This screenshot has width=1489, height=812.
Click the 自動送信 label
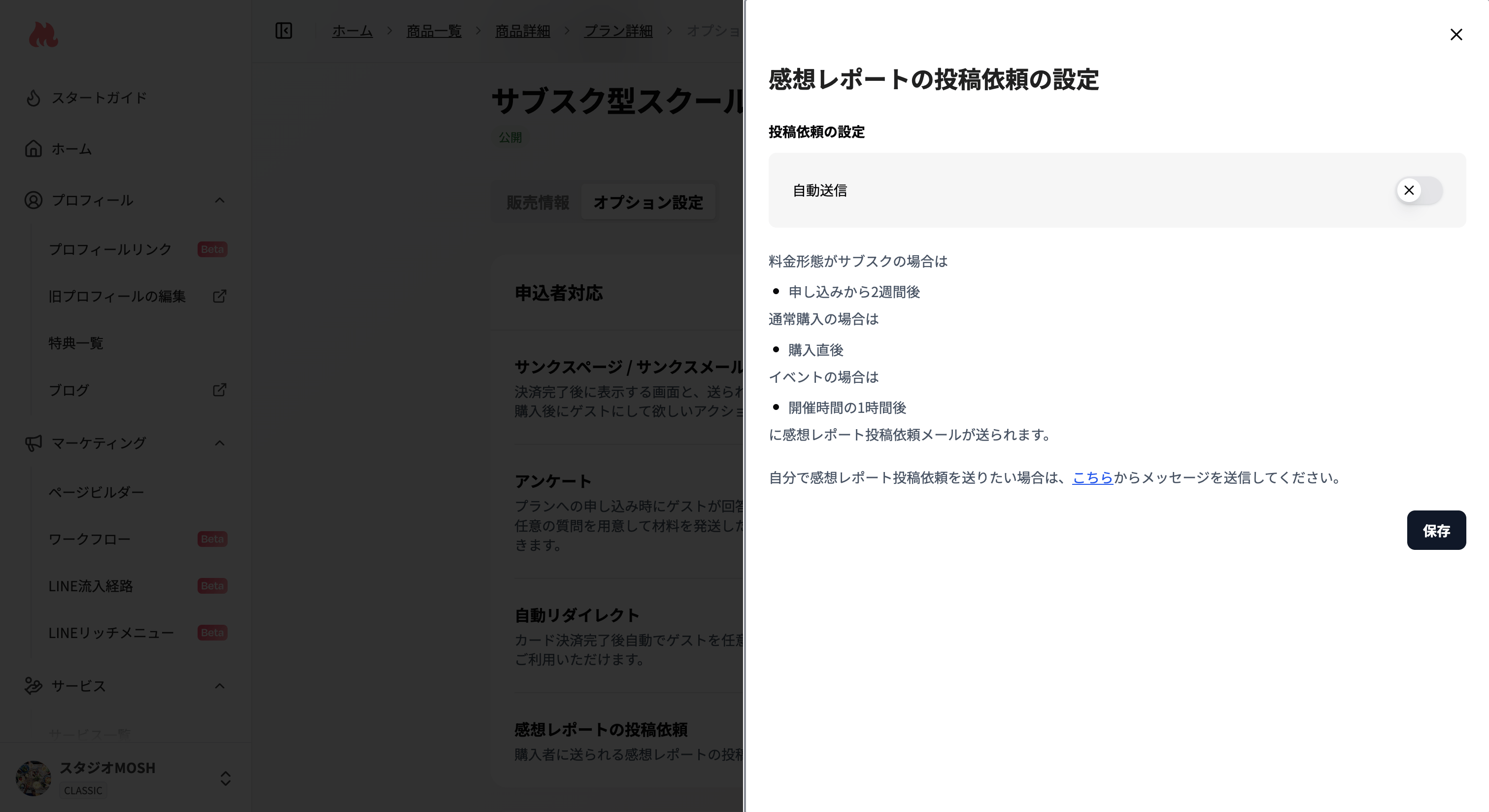point(819,190)
